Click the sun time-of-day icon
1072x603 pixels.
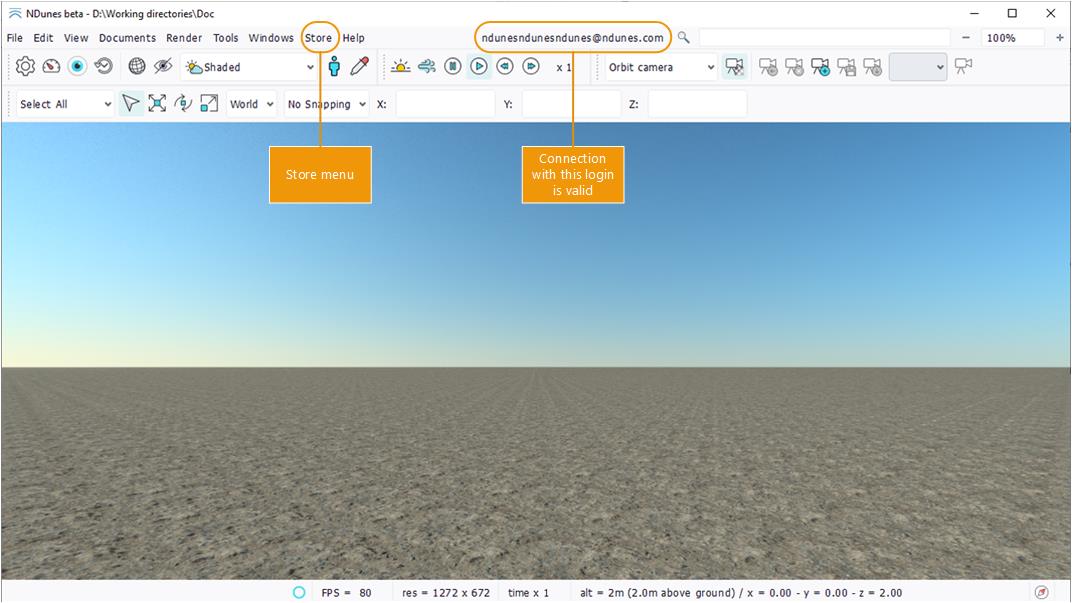[x=400, y=67]
